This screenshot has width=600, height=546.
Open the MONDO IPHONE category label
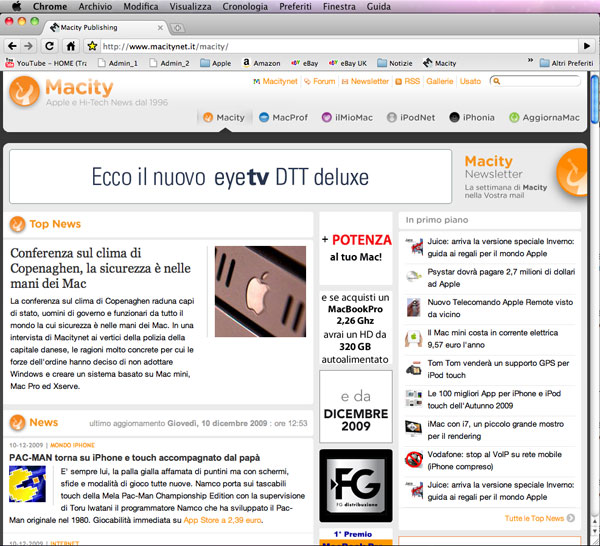pyautogui.click(x=72, y=445)
